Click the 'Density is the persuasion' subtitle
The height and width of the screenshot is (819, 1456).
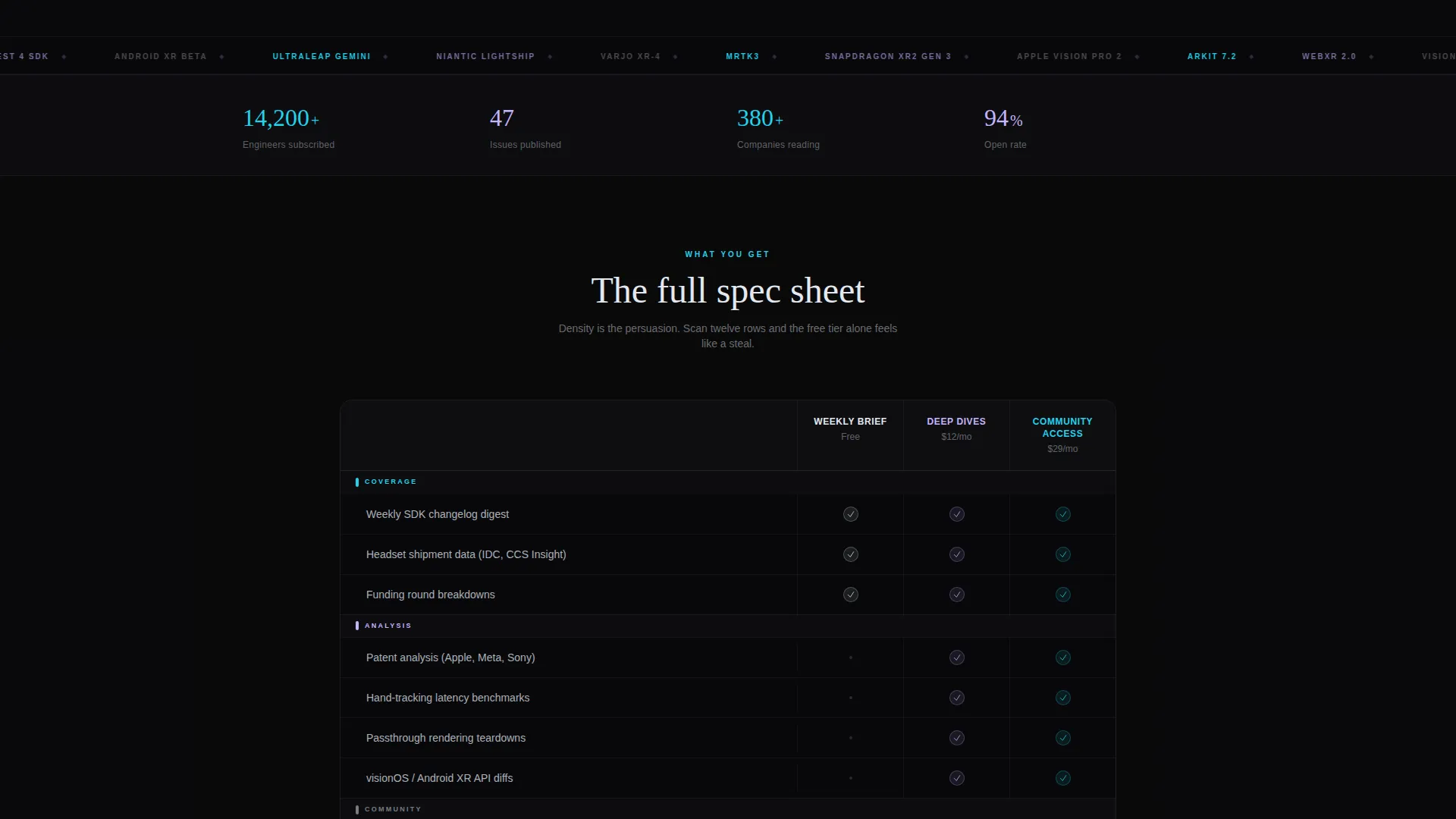pos(728,336)
